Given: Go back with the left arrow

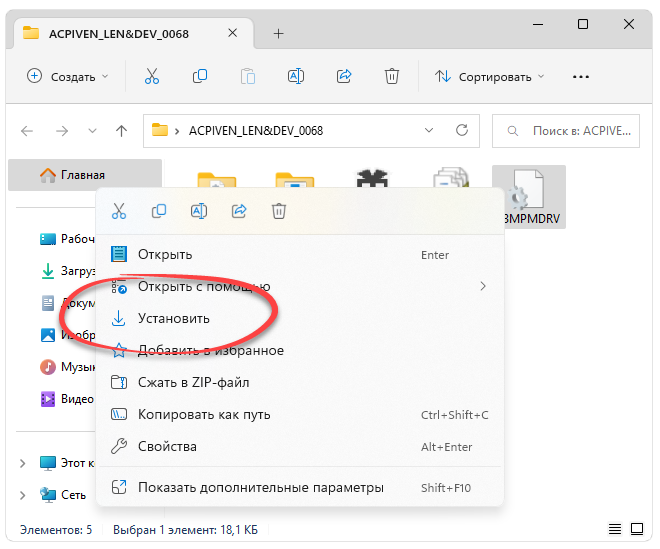Looking at the screenshot, I should click(x=27, y=131).
